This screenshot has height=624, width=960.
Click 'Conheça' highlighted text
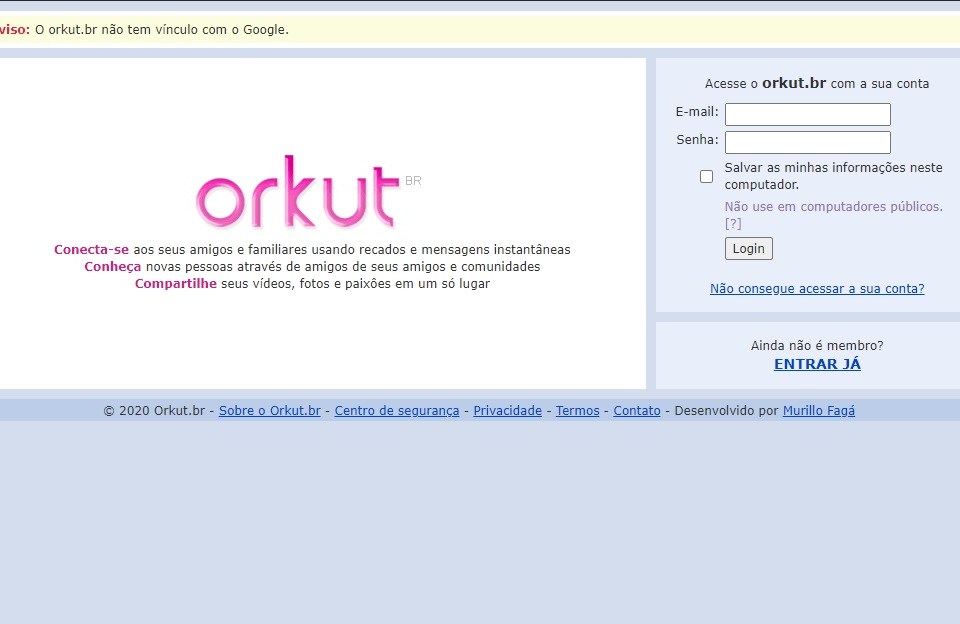click(113, 266)
